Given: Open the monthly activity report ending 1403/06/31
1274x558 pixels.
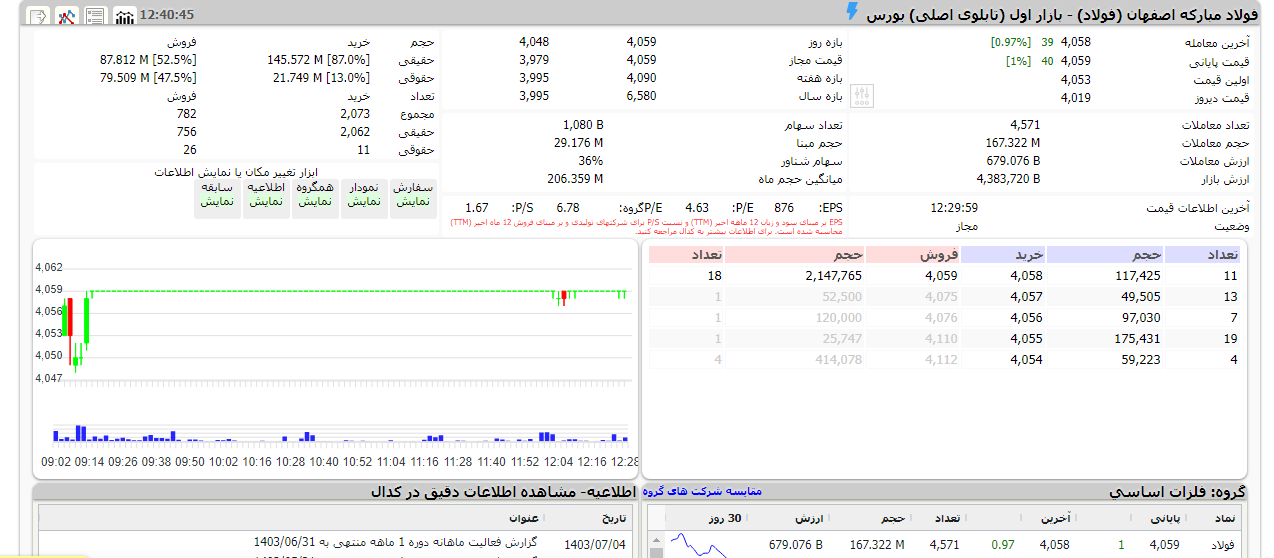Looking at the screenshot, I should 395,542.
